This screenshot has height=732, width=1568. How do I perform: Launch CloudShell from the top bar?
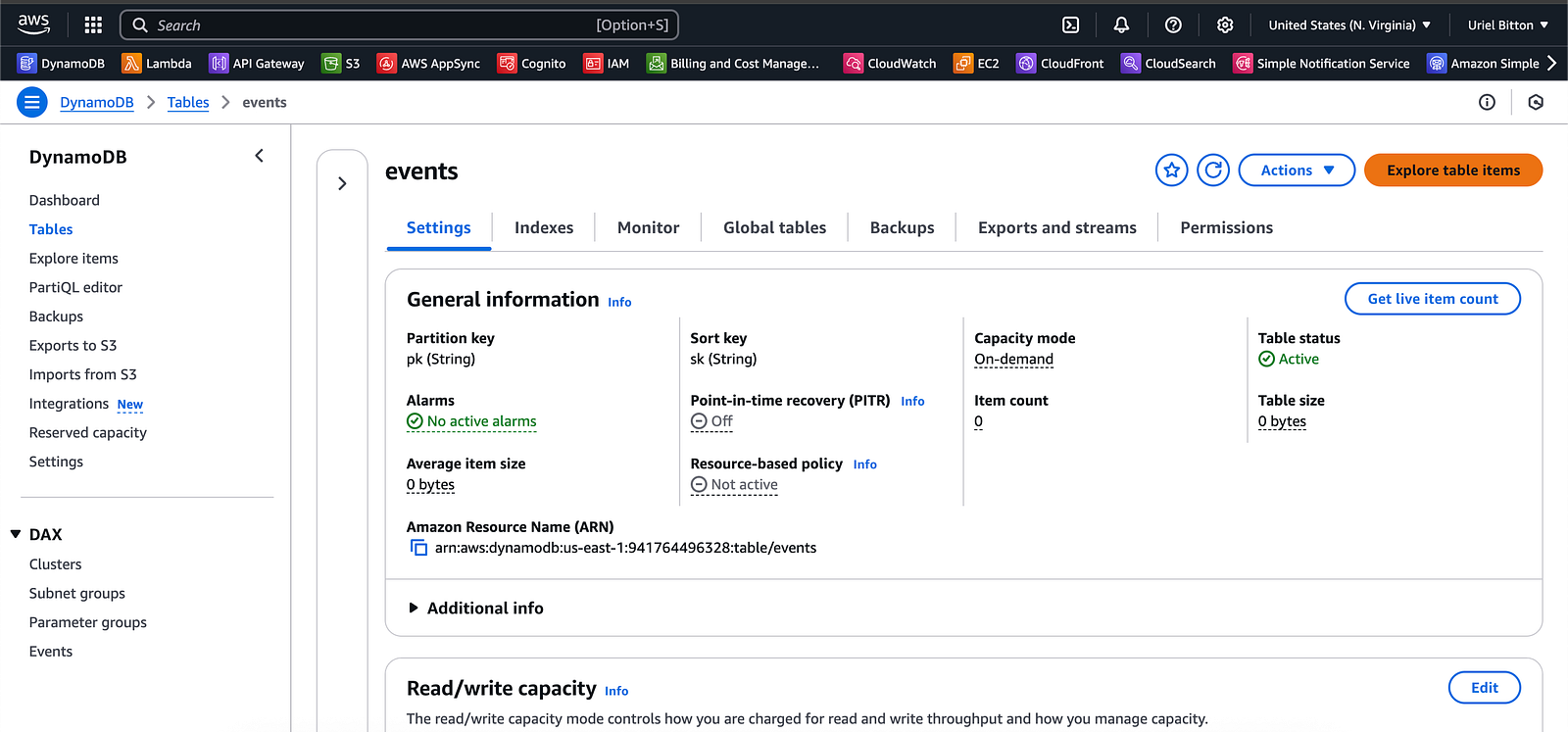(x=1071, y=24)
